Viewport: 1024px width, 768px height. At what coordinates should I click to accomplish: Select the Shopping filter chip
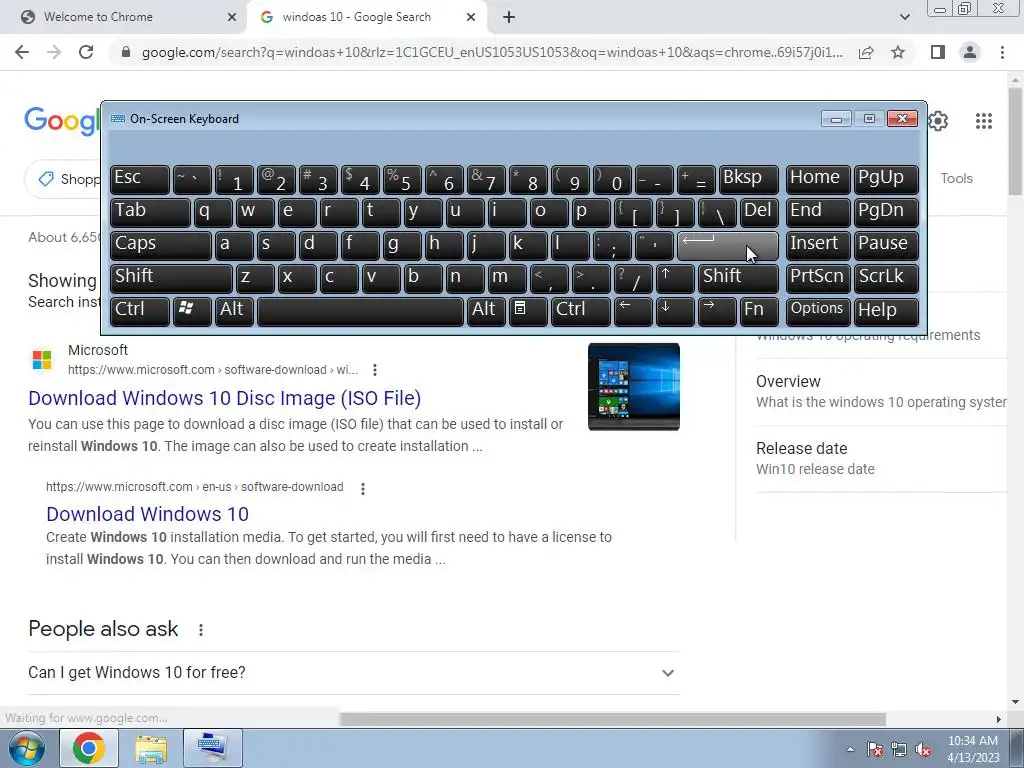[x=64, y=178]
